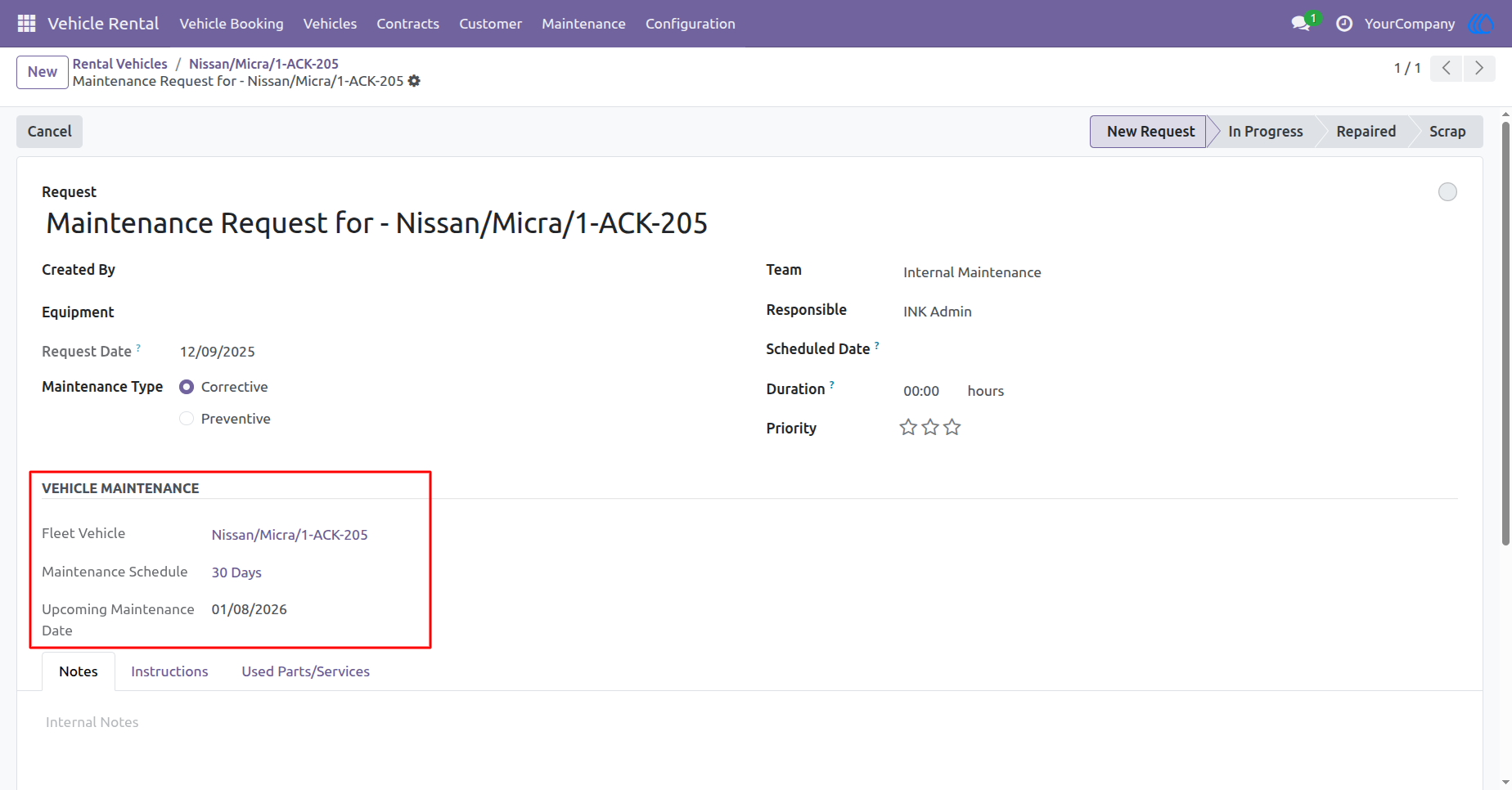Open the gear actions menu
Viewport: 1512px width, 790px height.
[x=414, y=81]
